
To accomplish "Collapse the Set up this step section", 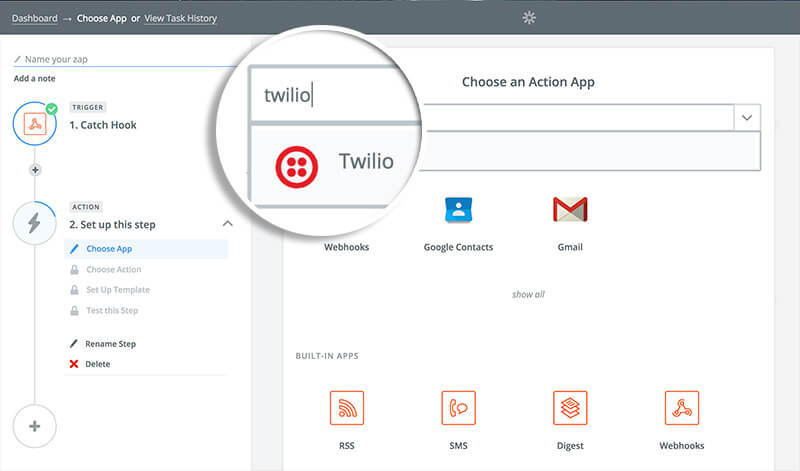I will coord(228,224).
